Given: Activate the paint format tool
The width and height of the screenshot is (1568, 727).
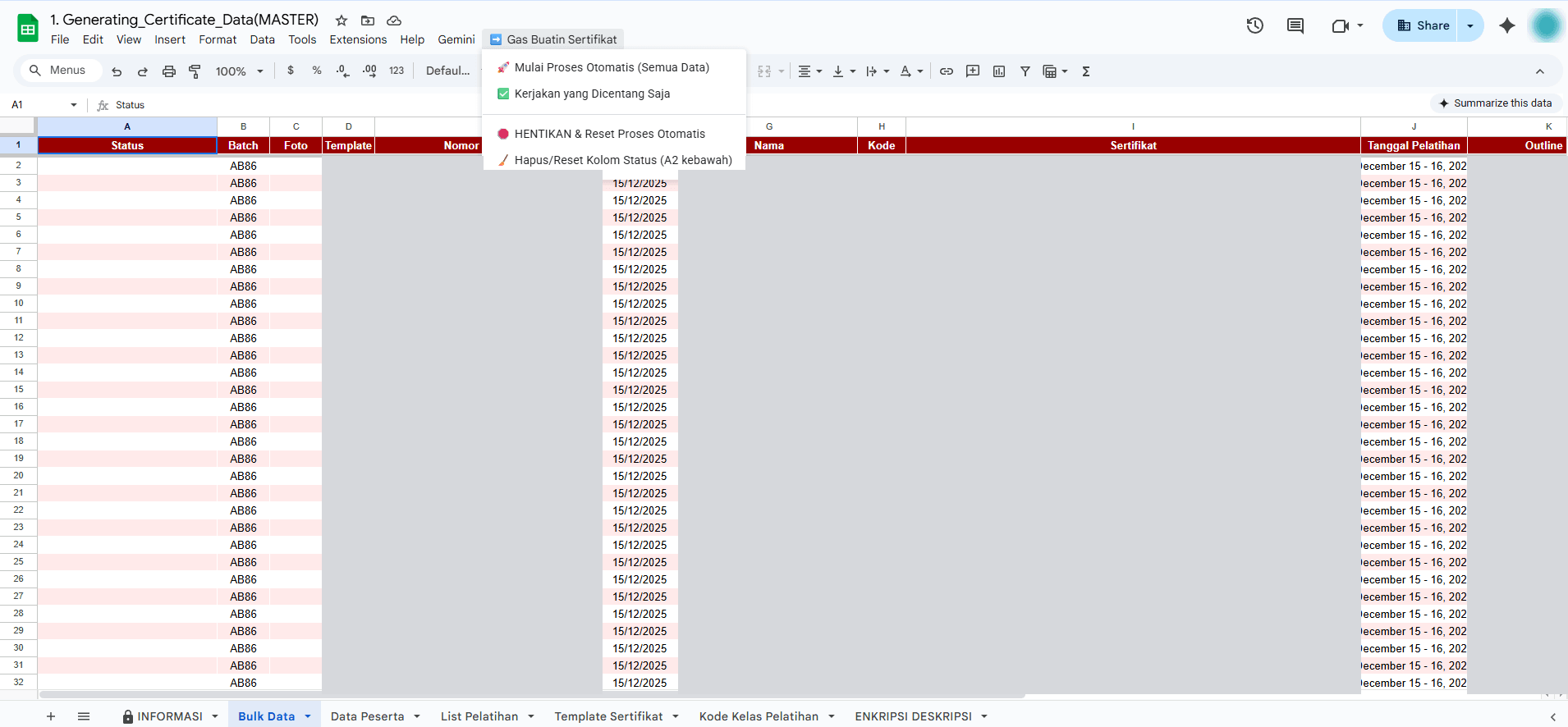Looking at the screenshot, I should 195,71.
